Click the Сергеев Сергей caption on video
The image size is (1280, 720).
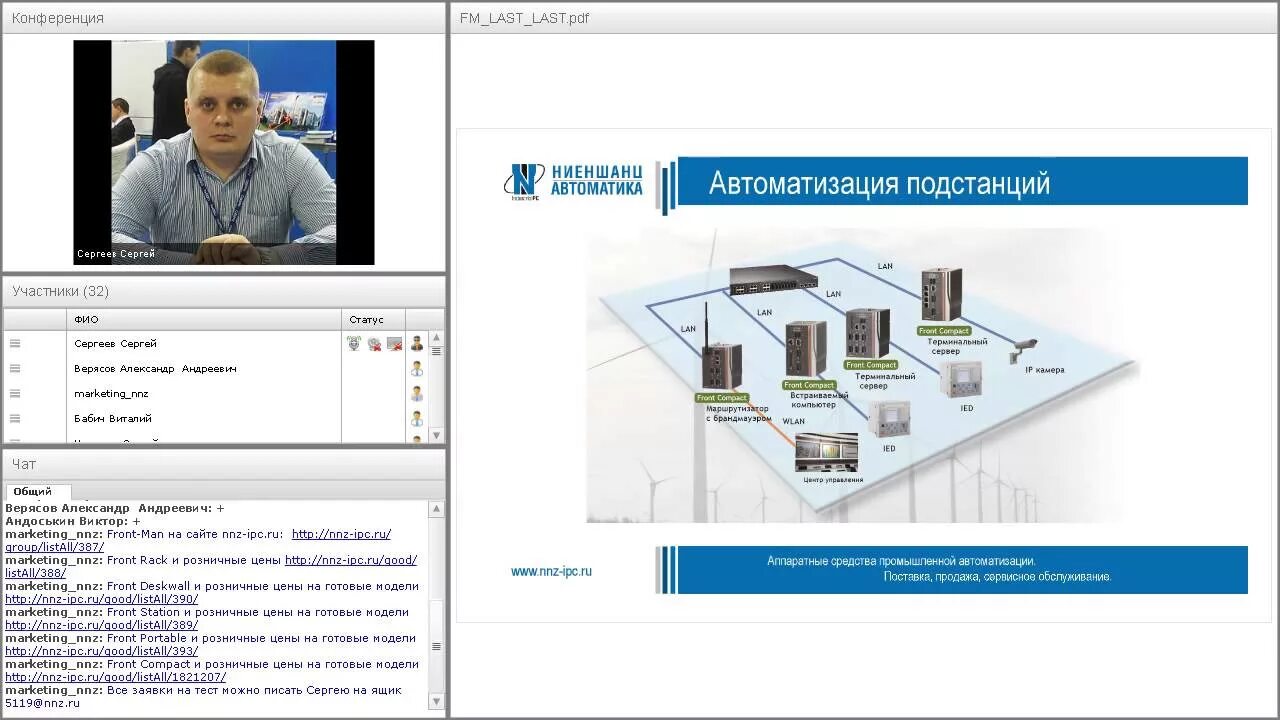coord(116,254)
